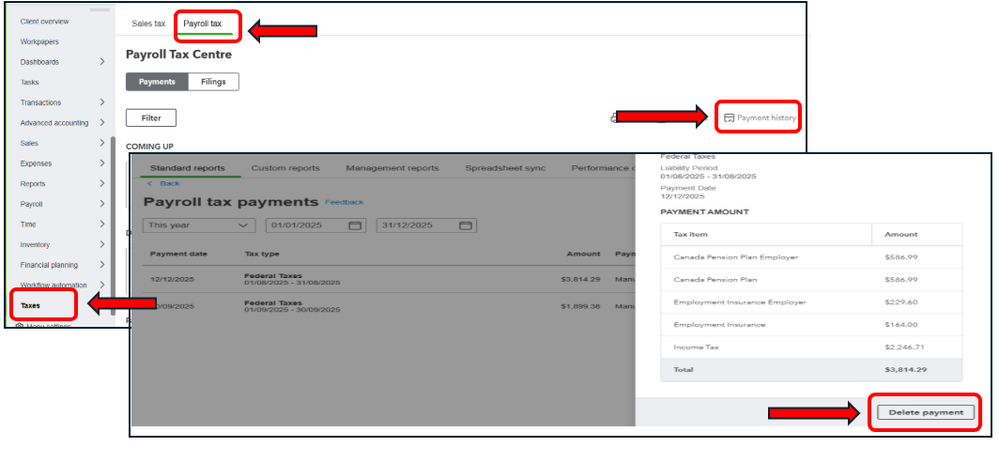Image resolution: width=999 pixels, height=449 pixels.
Task: Expand the Dashboards sidebar submenu
Action: click(x=103, y=62)
